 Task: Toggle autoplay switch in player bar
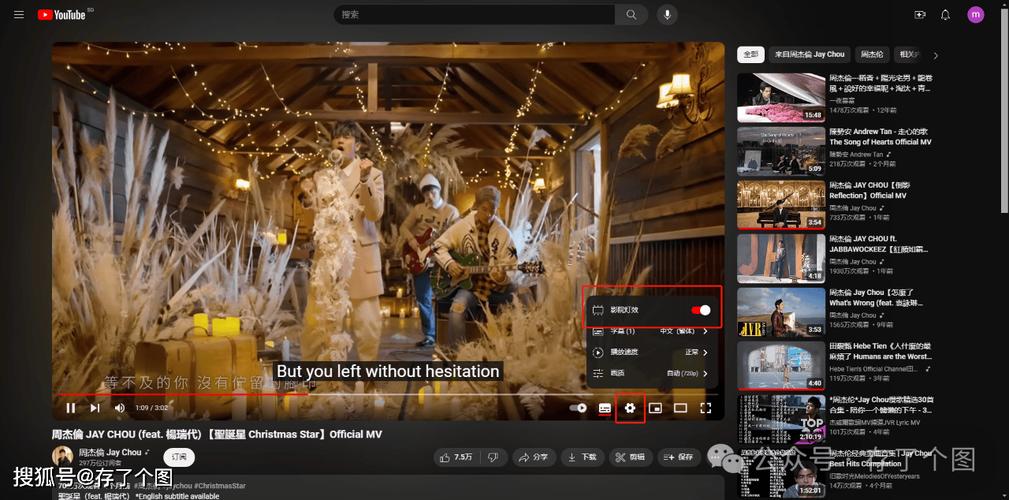point(578,408)
